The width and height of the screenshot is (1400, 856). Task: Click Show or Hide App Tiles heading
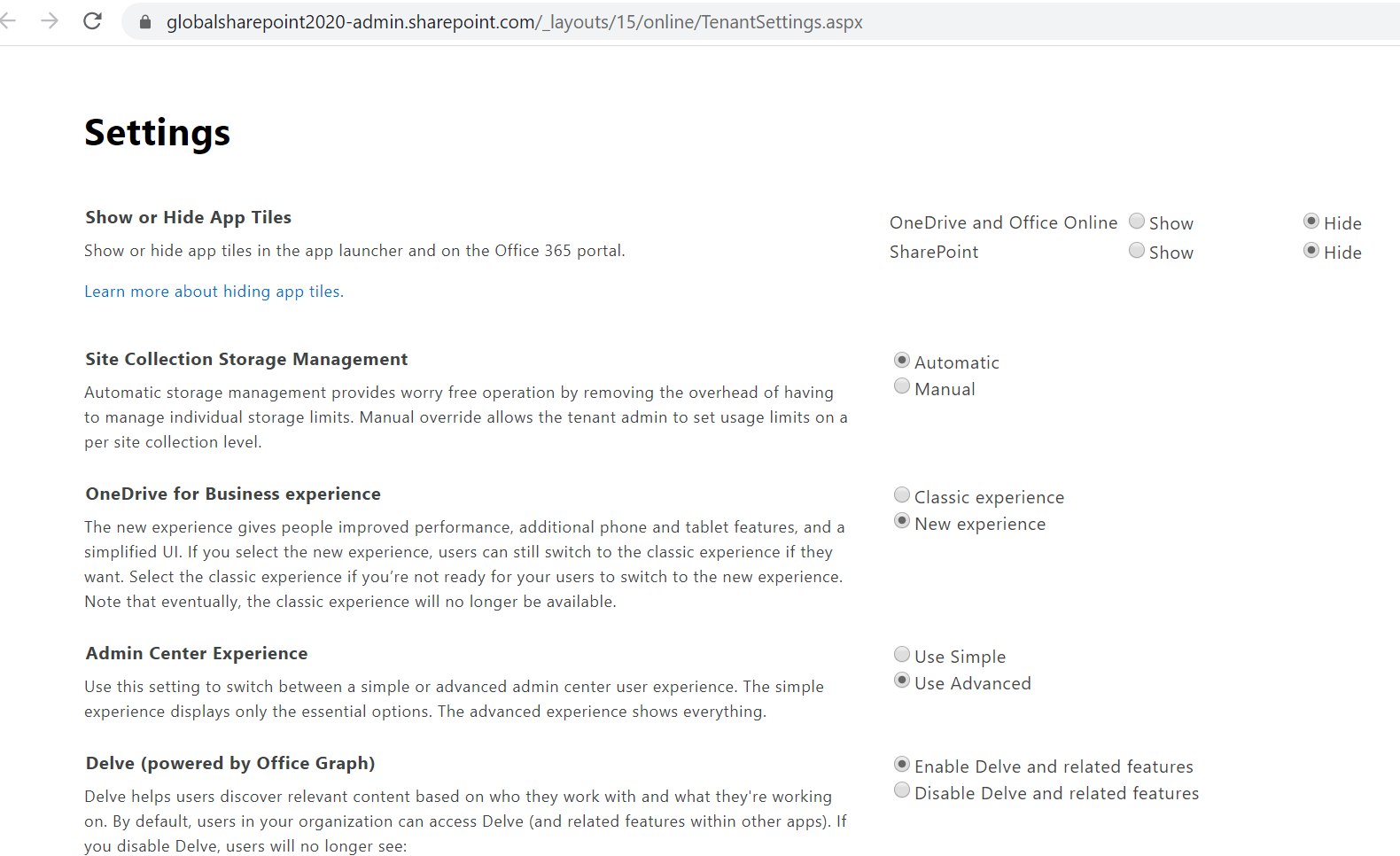(x=188, y=218)
